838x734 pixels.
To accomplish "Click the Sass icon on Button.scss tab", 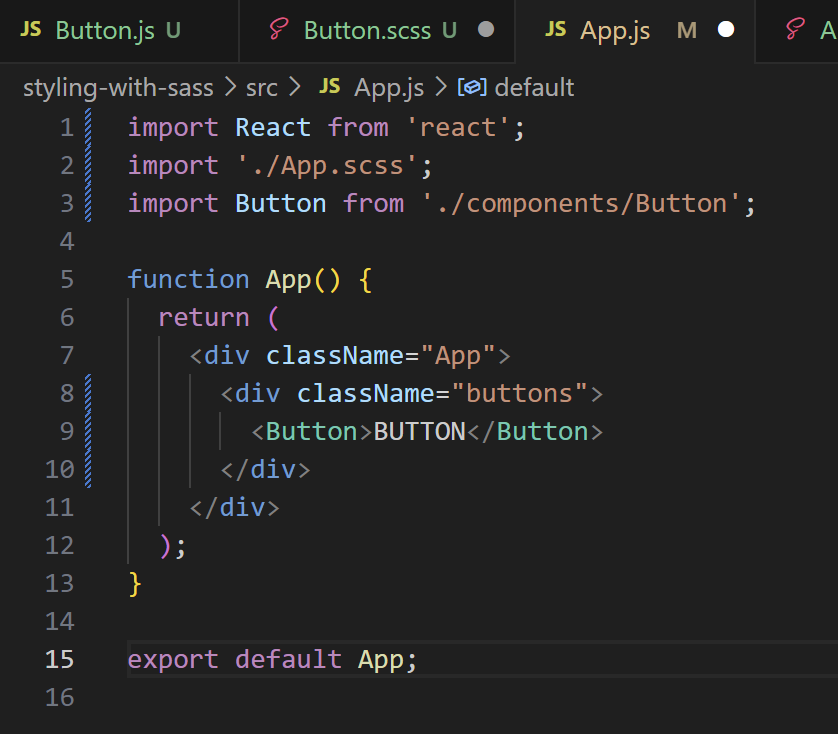I will click(x=278, y=29).
